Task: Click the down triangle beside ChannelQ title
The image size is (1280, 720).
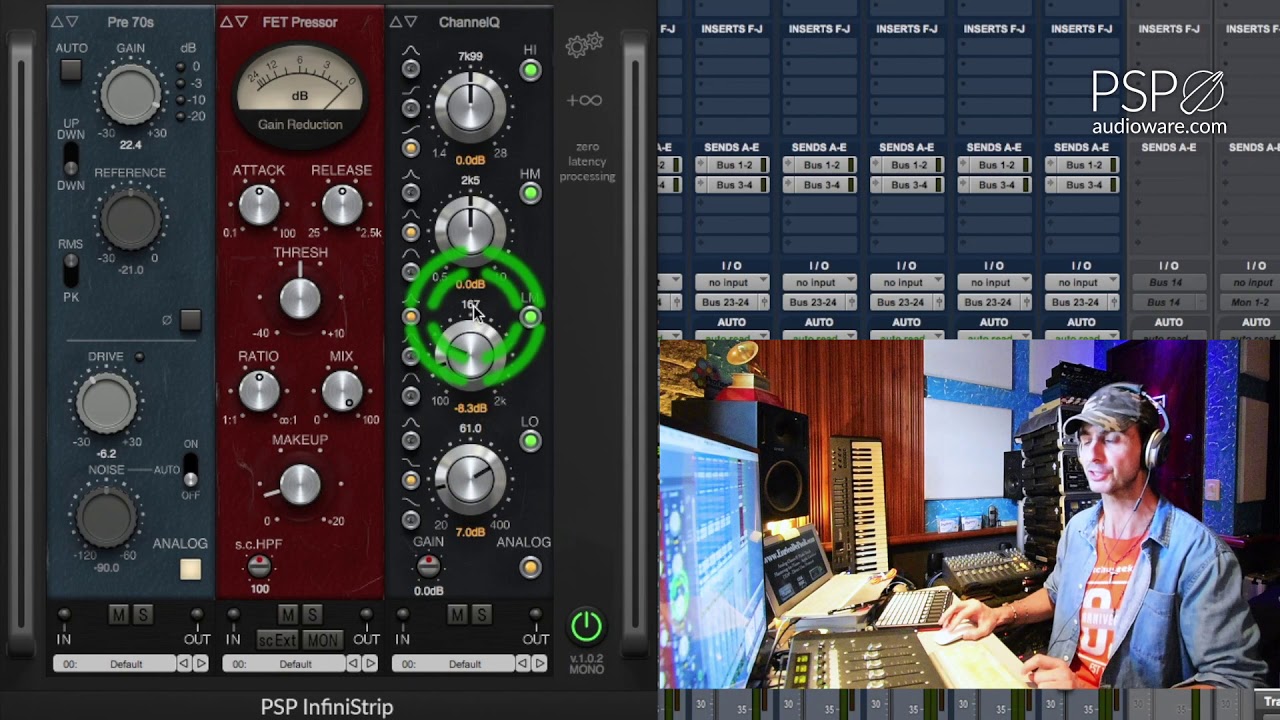Action: pos(411,22)
